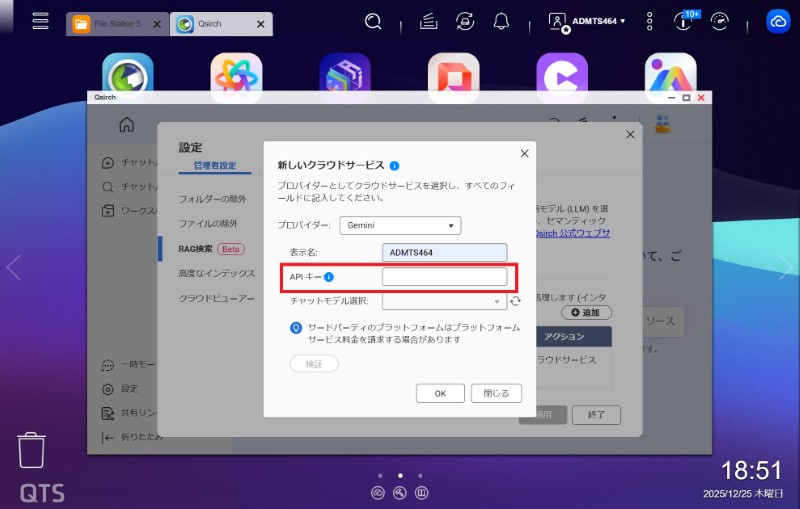Expand the チャットモデル選択 dropdown
This screenshot has height=509, width=800.
coord(445,300)
